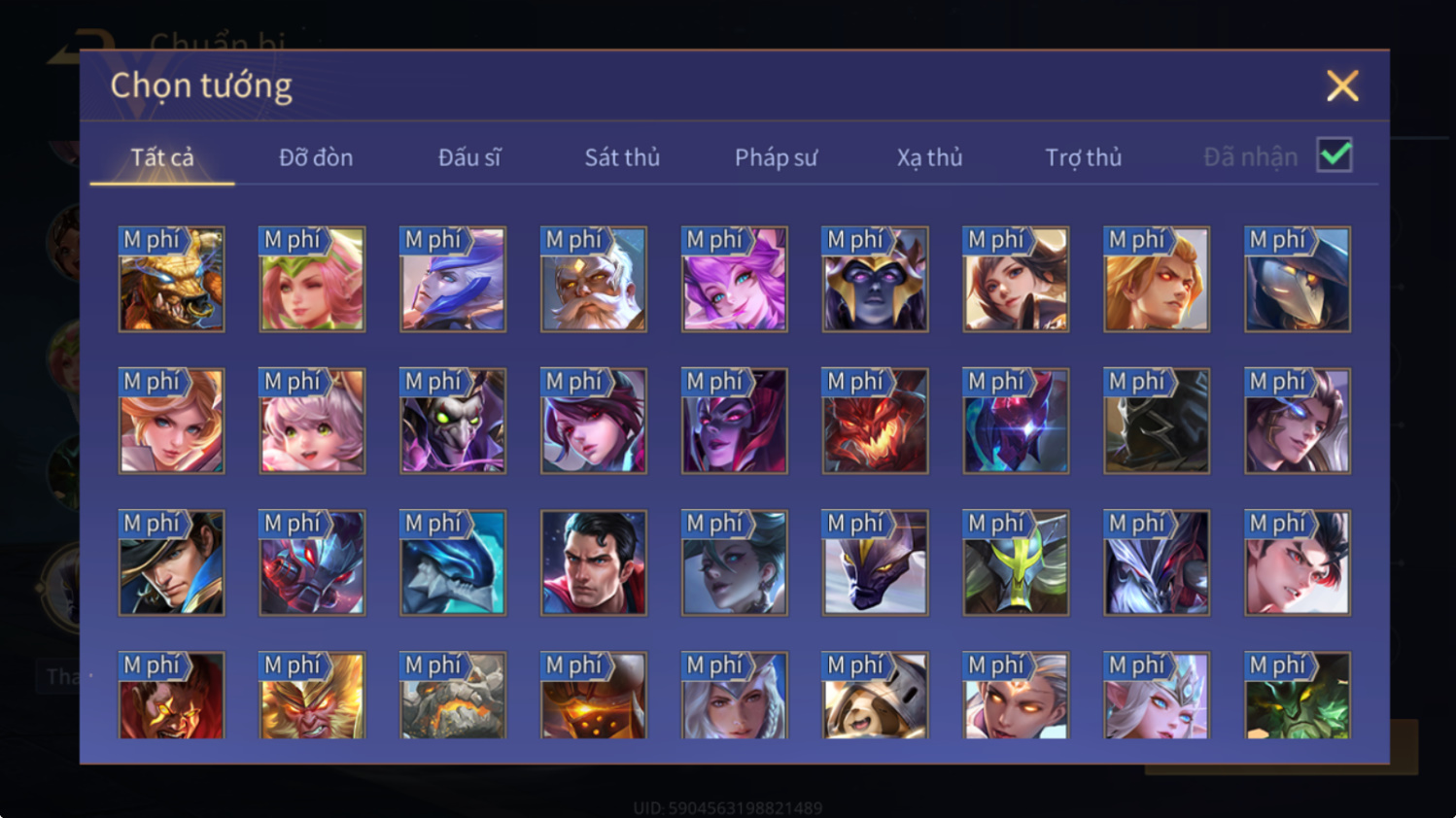The image size is (1456, 818).
Task: Select the Superman hero portrait
Action: tap(594, 562)
